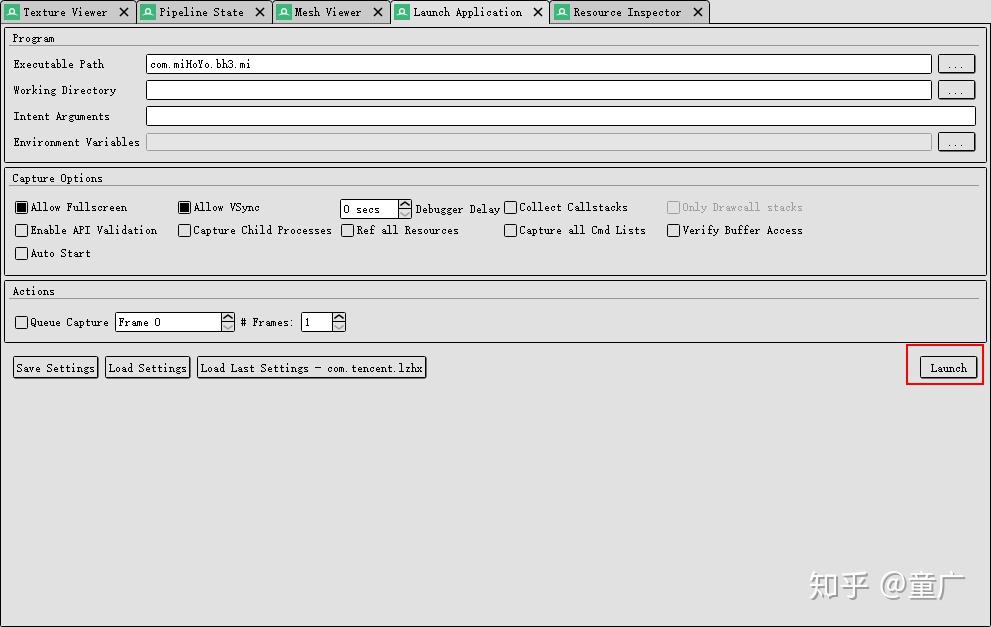Enable Queue Capture checkbox
This screenshot has height=627, width=991.
21,322
